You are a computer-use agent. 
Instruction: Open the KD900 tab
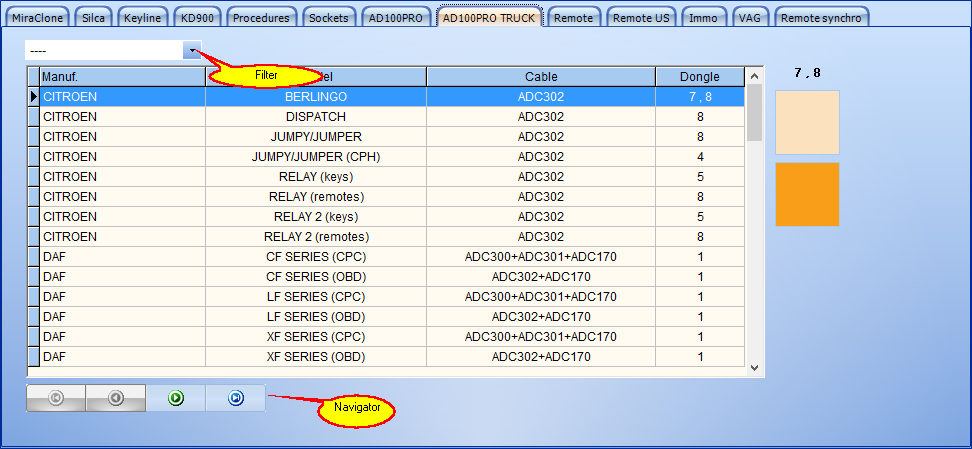197,18
